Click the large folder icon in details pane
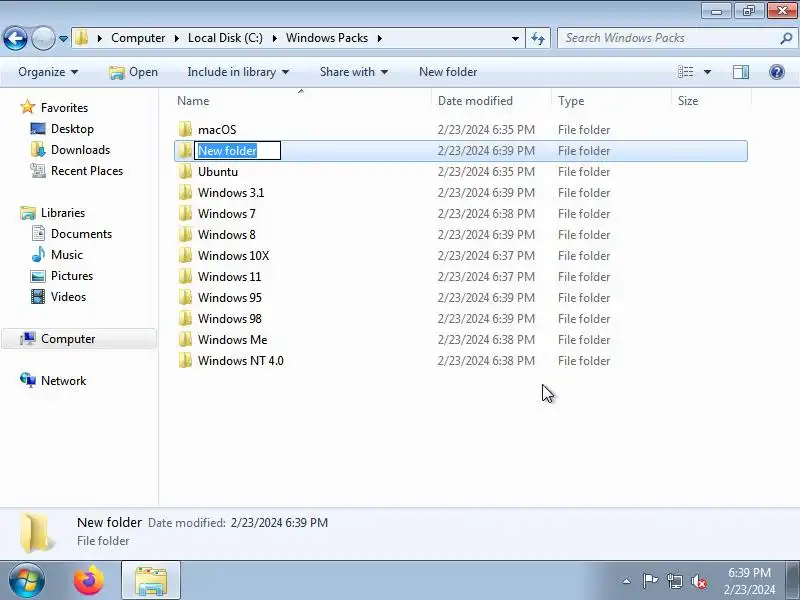Screen dimensions: 800x600 (x=36, y=533)
